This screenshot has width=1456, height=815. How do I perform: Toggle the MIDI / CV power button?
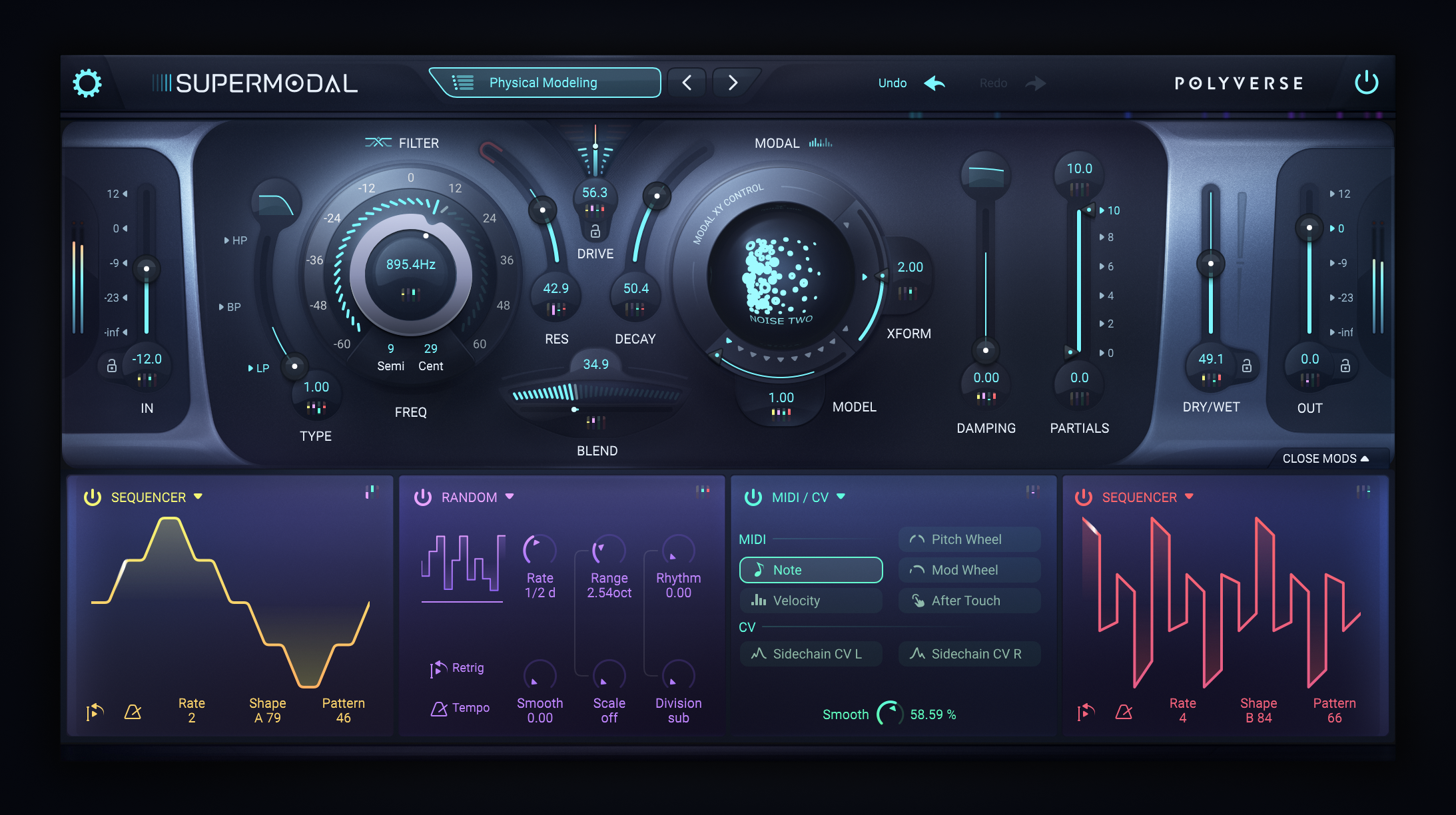pos(753,497)
